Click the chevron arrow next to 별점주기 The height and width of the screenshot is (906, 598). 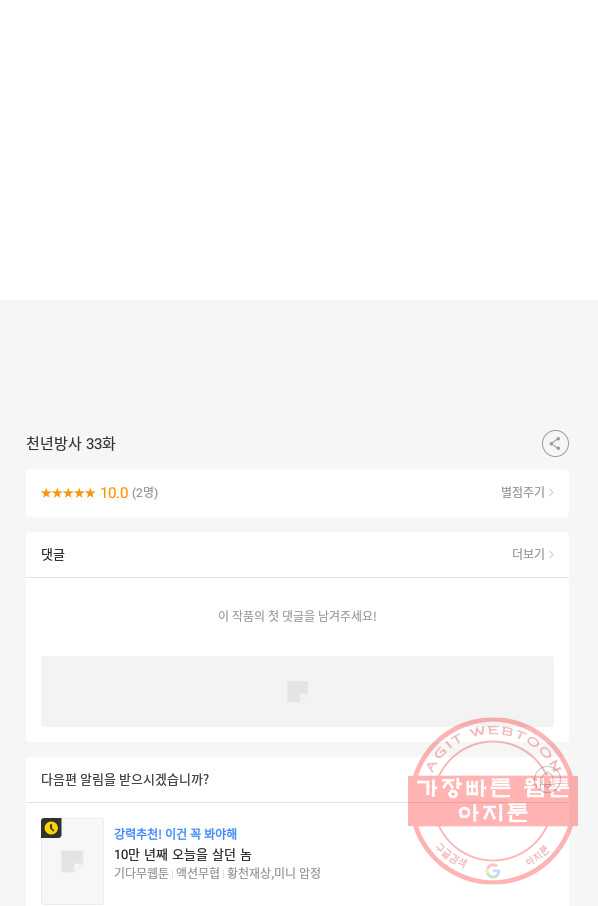pos(551,492)
